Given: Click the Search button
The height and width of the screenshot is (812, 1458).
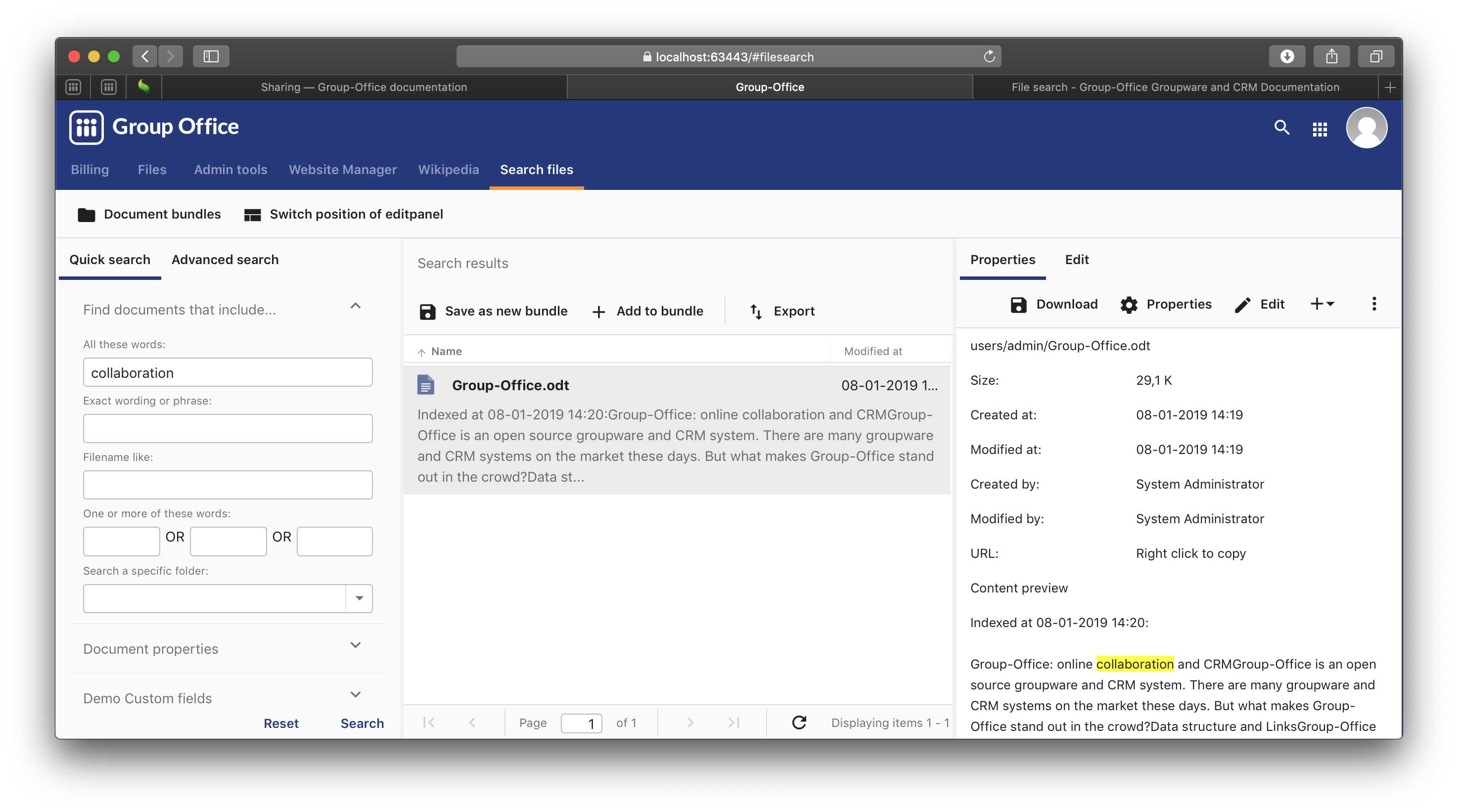Looking at the screenshot, I should [x=362, y=723].
